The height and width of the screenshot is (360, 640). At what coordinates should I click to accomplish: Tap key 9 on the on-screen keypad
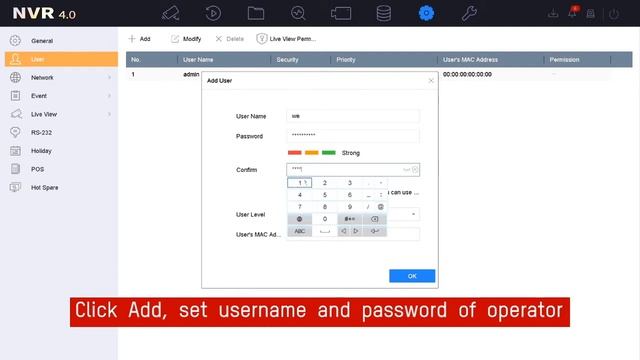coord(350,207)
